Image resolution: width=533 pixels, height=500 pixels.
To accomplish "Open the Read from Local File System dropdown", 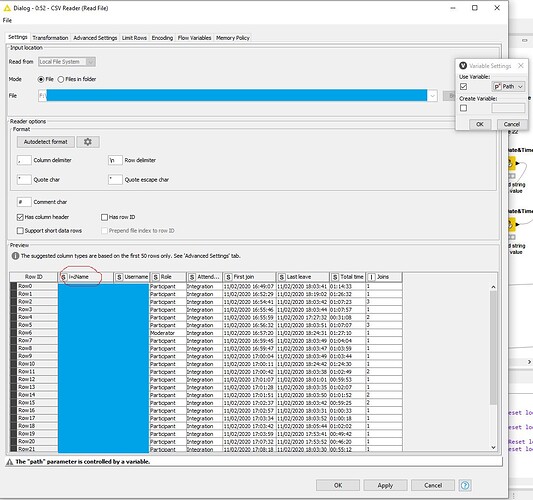I will 67,62.
